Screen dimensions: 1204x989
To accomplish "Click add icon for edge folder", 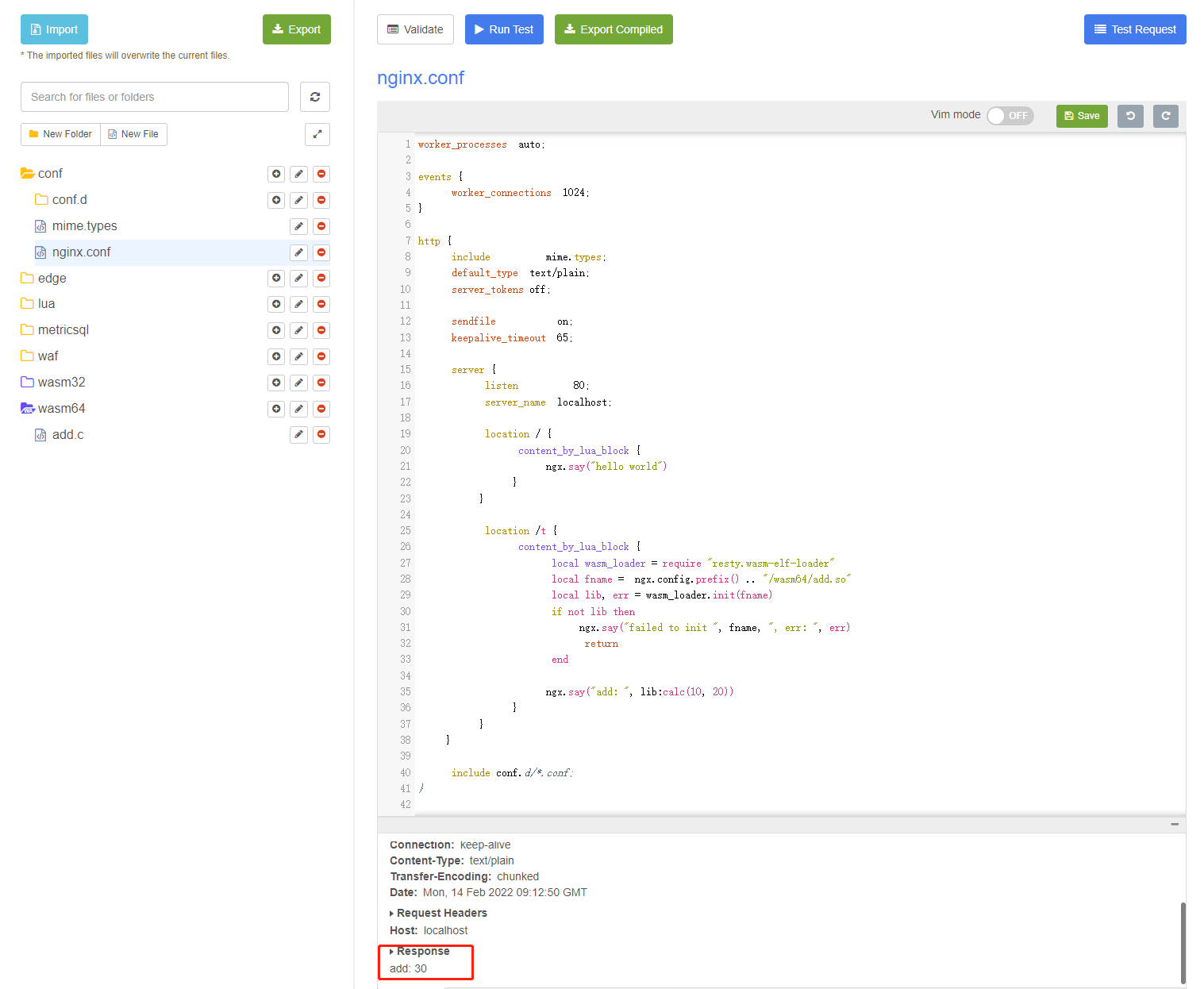I will coord(276,278).
